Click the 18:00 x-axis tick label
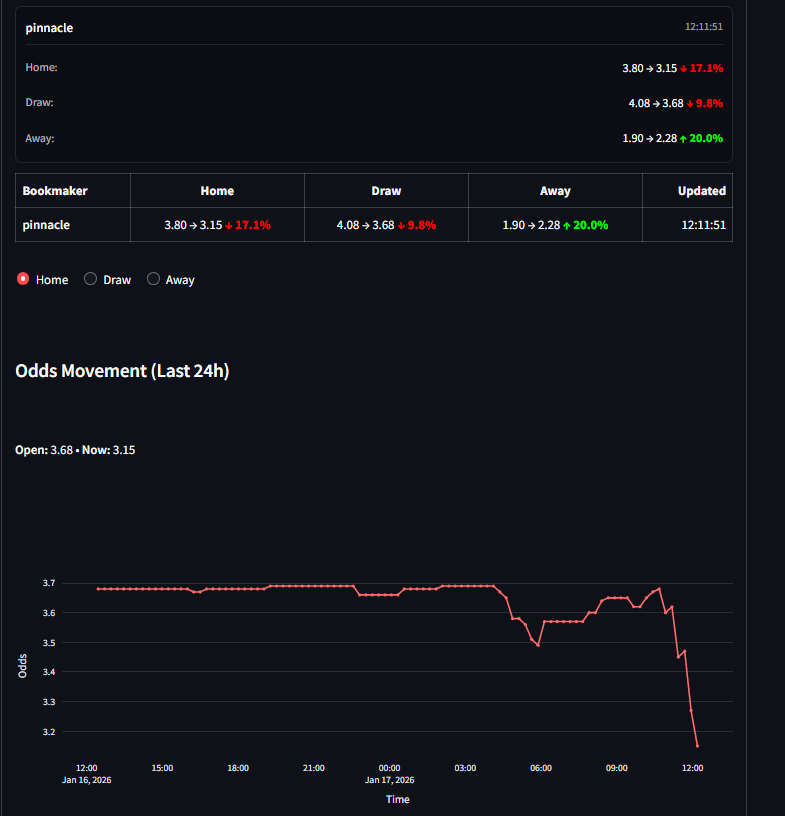This screenshot has width=785, height=816. pos(238,768)
